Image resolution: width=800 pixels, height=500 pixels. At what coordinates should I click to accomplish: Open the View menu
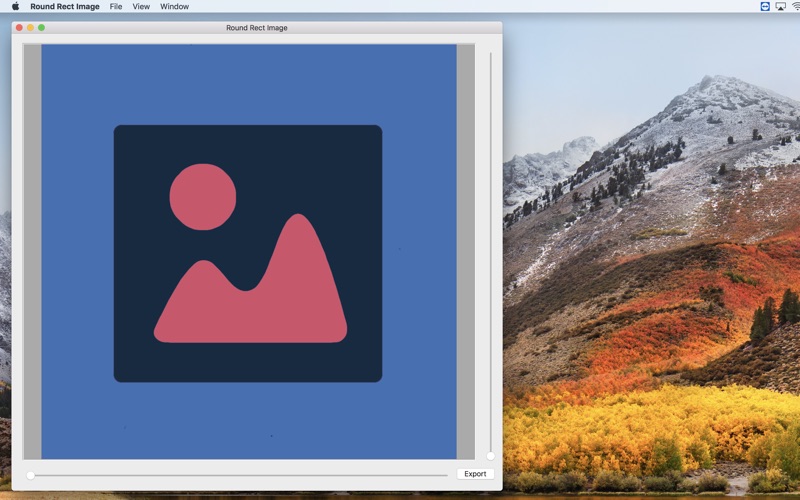tap(141, 7)
